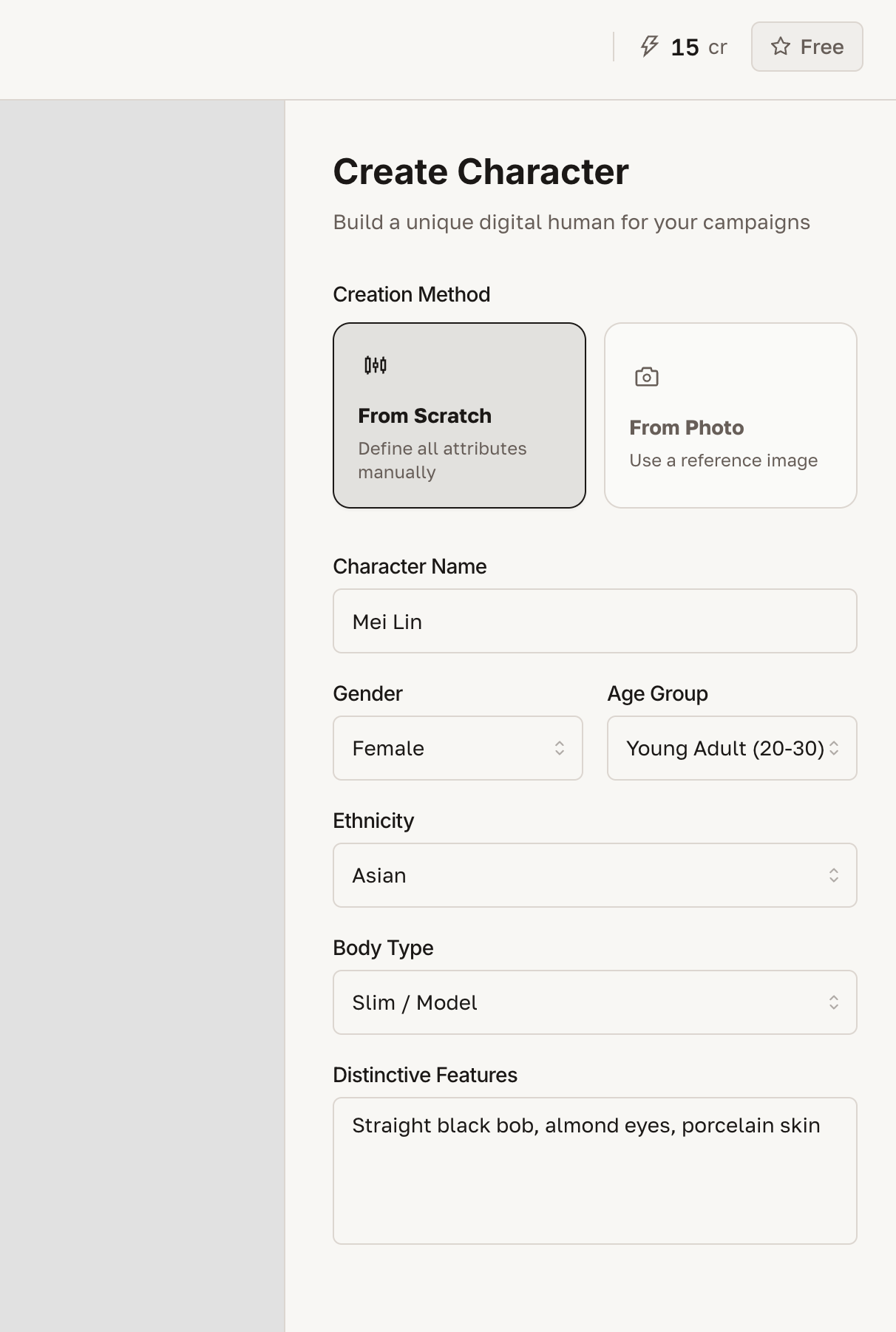Viewport: 896px width, 1332px height.
Task: Open the Body Type dropdown
Action: tap(594, 1002)
